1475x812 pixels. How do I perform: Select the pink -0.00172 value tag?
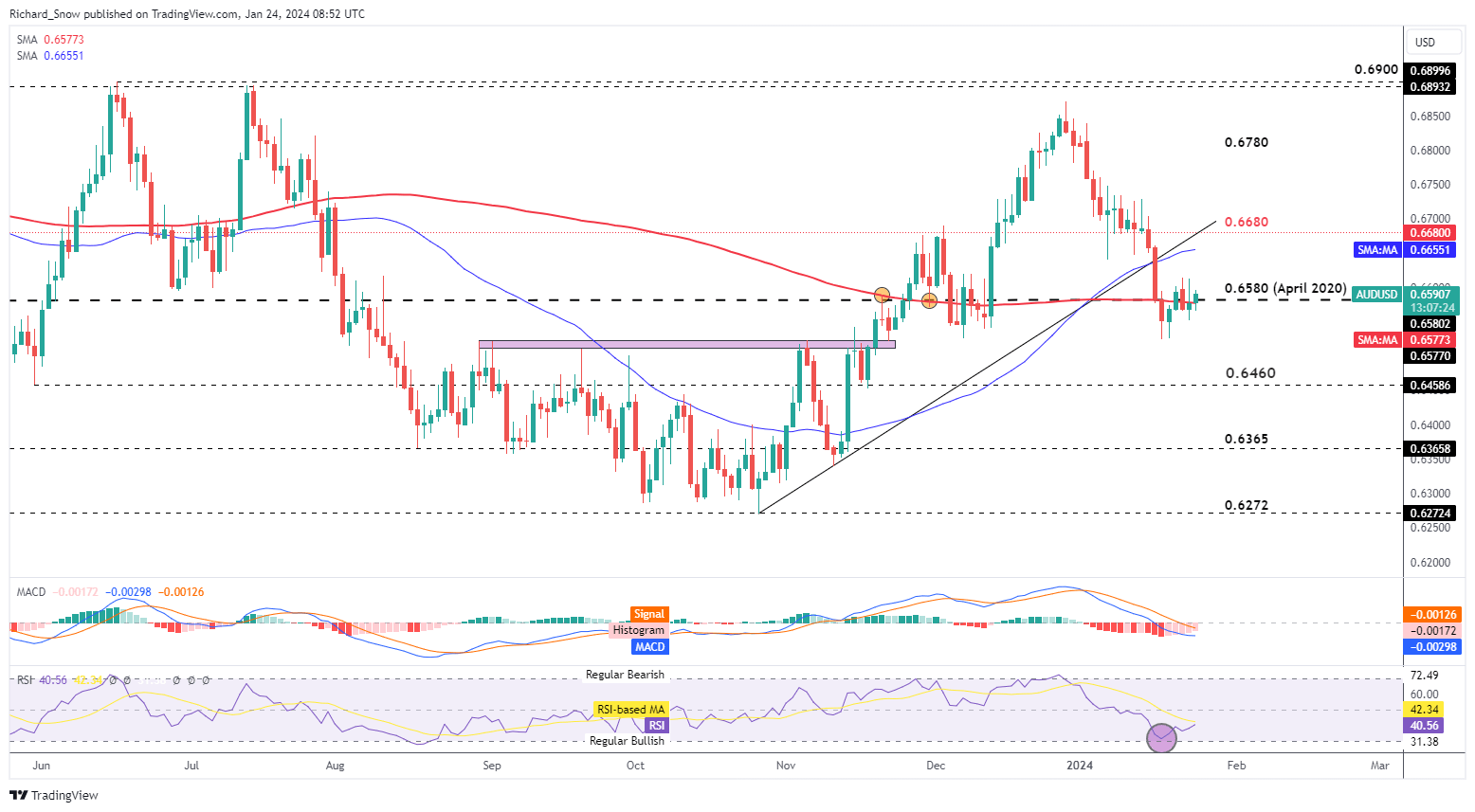pos(1433,631)
